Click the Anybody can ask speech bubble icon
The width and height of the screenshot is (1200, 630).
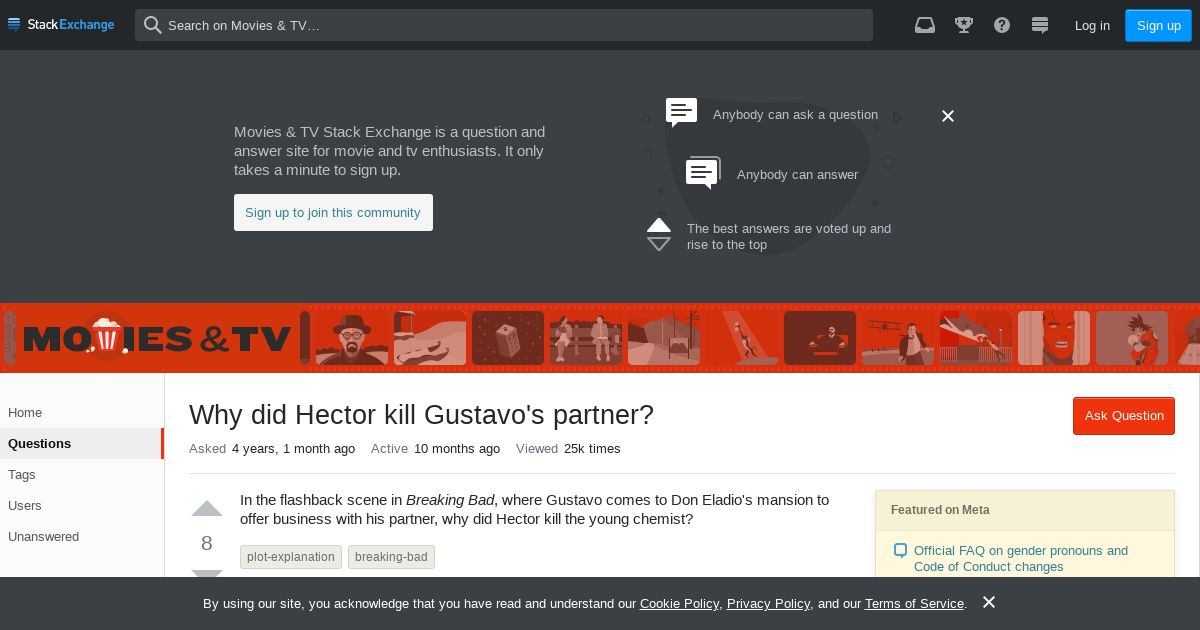pos(681,112)
